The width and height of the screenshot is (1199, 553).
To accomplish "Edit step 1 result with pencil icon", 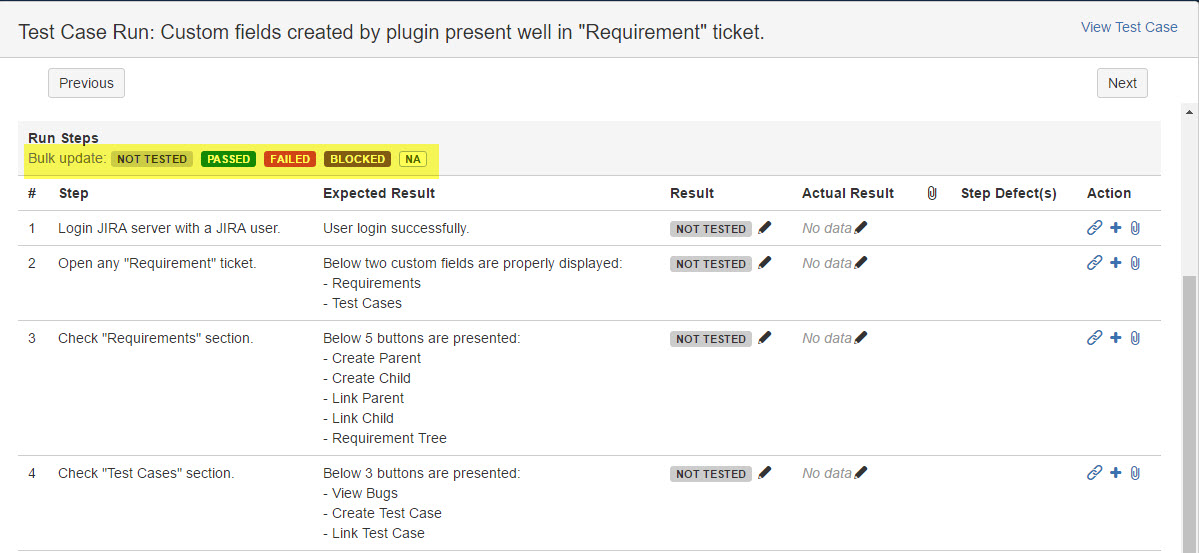I will pos(765,228).
